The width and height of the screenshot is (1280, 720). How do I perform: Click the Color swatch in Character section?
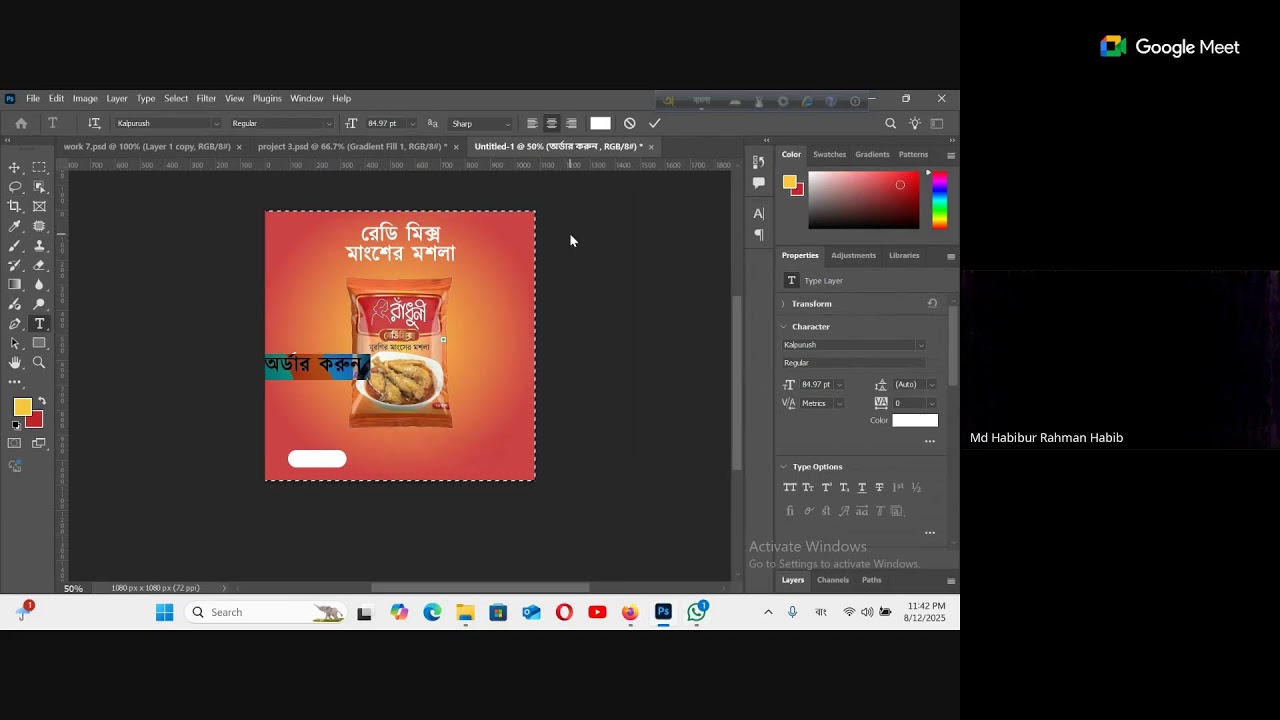(x=915, y=420)
